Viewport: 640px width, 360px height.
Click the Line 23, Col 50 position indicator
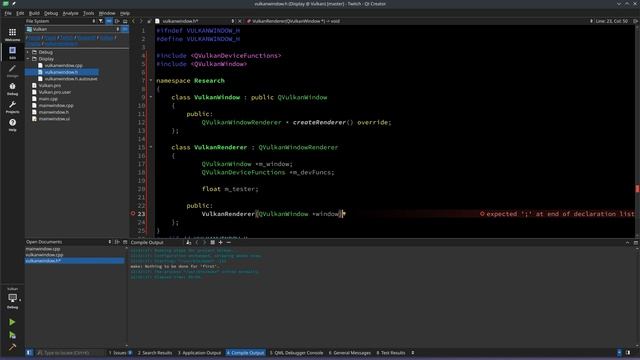(x=611, y=21)
